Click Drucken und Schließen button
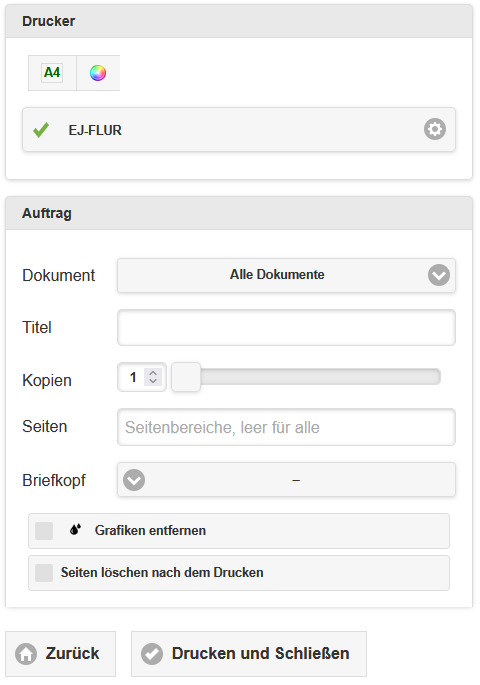The image size is (480, 685). [x=249, y=654]
